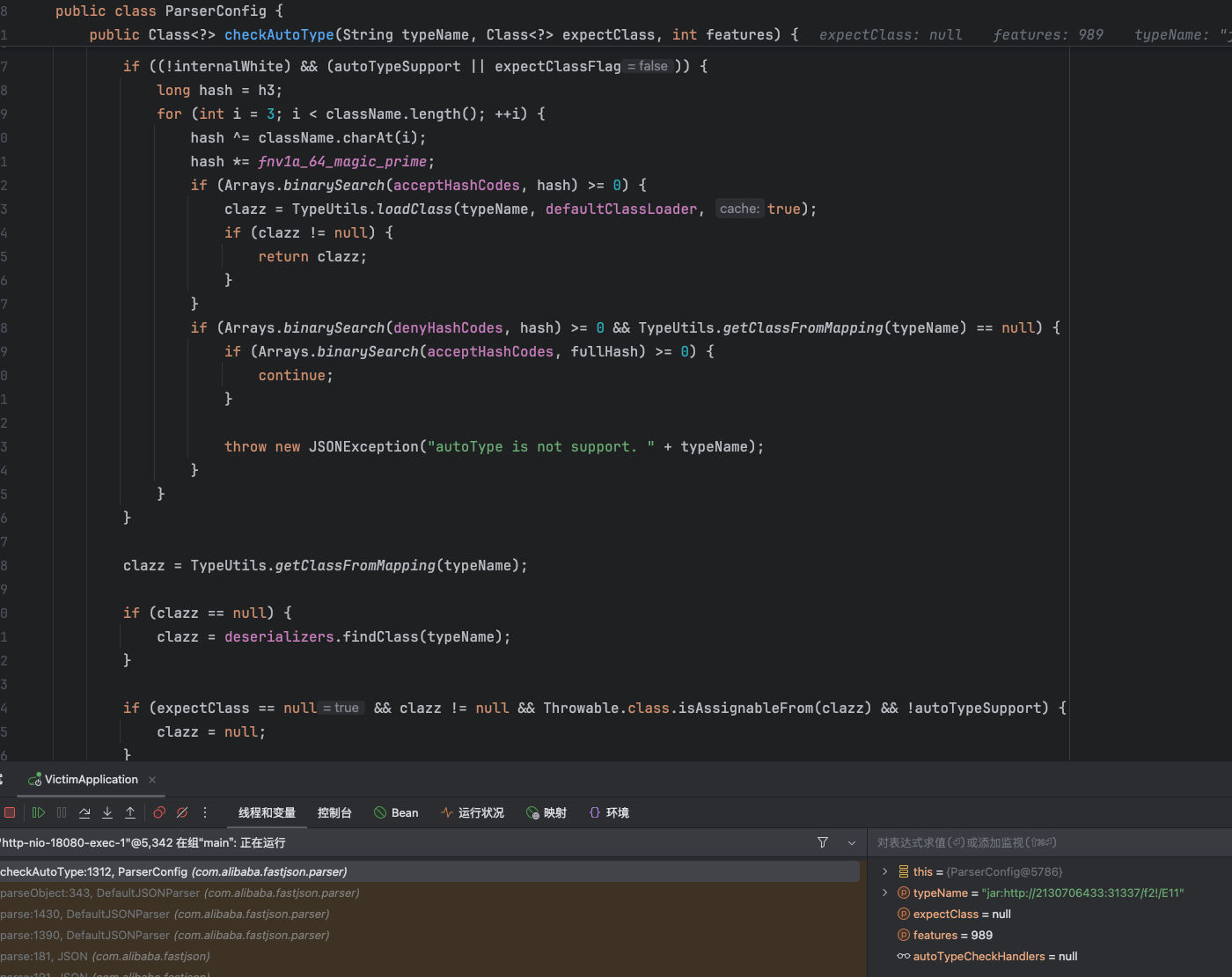Select the parse:1430 DefaultJSONParser frame
Screen dimensions: 1232x977
(429, 914)
